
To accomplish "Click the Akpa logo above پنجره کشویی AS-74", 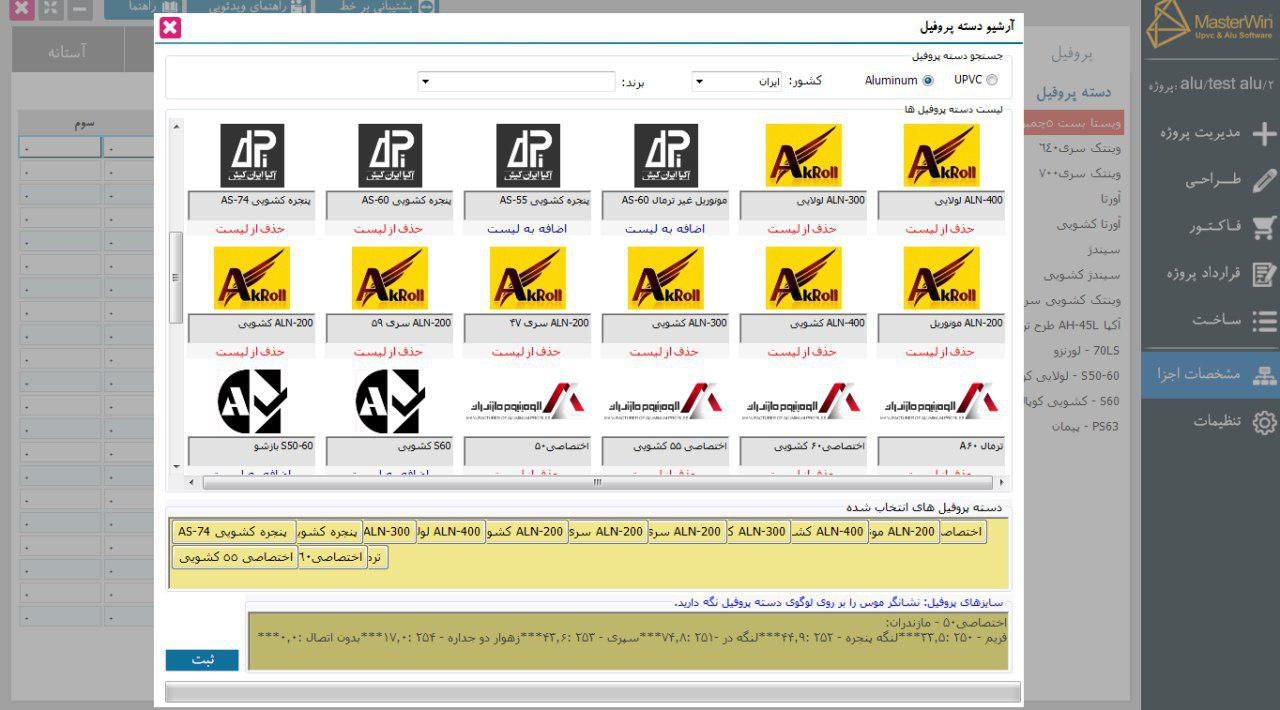I will coord(252,155).
